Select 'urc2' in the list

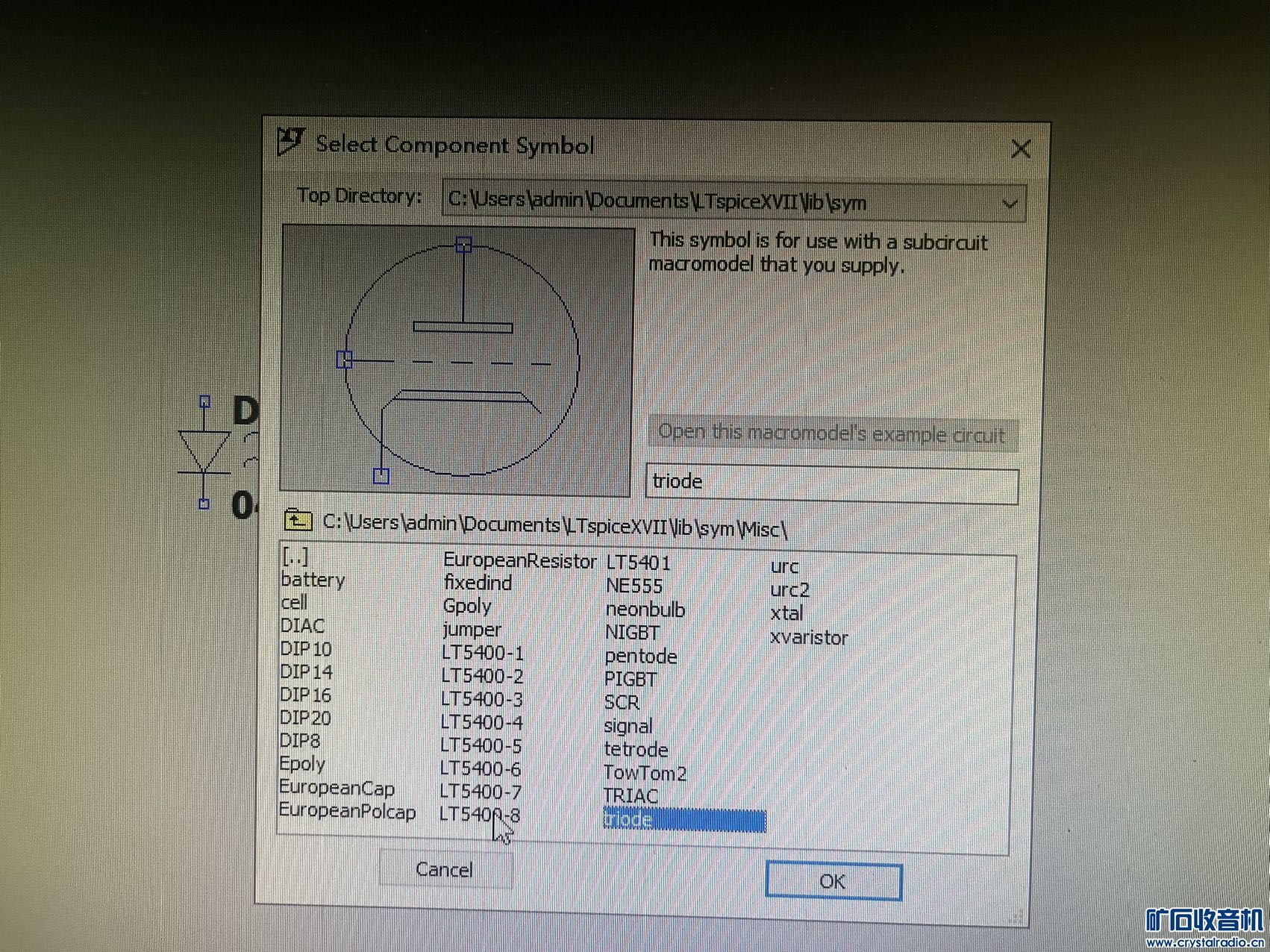[x=789, y=589]
